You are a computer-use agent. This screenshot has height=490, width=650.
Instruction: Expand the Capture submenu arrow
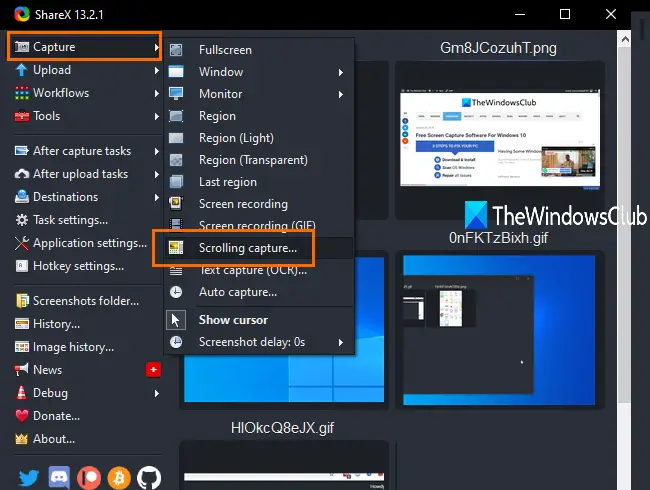click(x=156, y=47)
